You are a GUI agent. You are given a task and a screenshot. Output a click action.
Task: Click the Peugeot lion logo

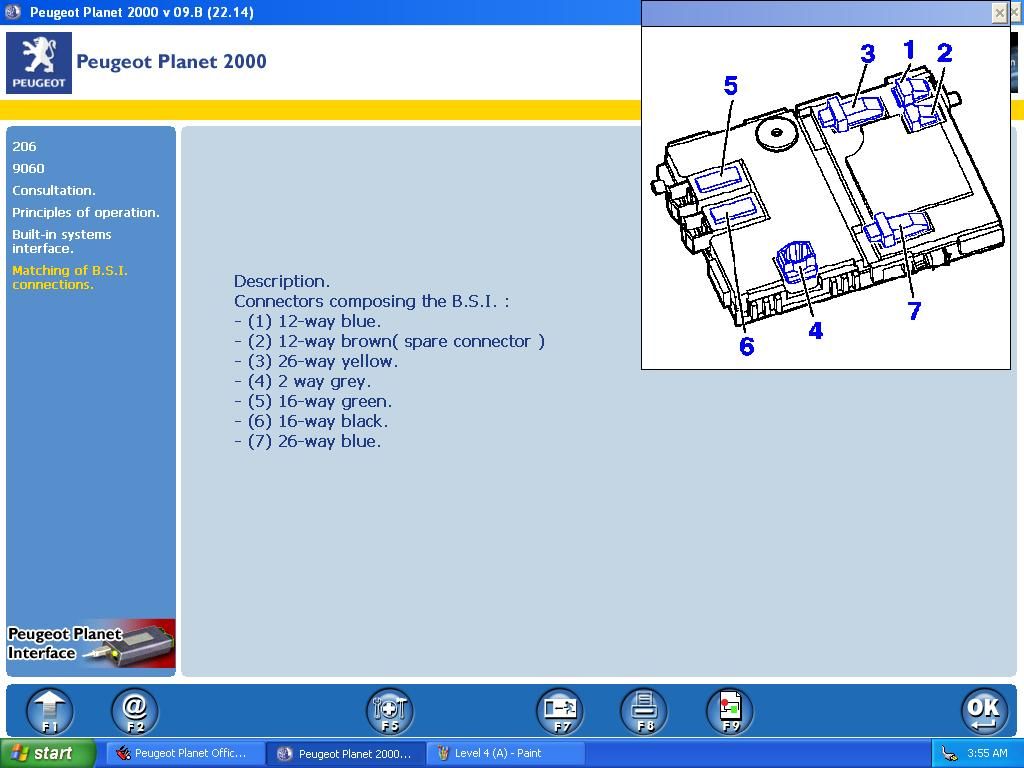tap(39, 63)
